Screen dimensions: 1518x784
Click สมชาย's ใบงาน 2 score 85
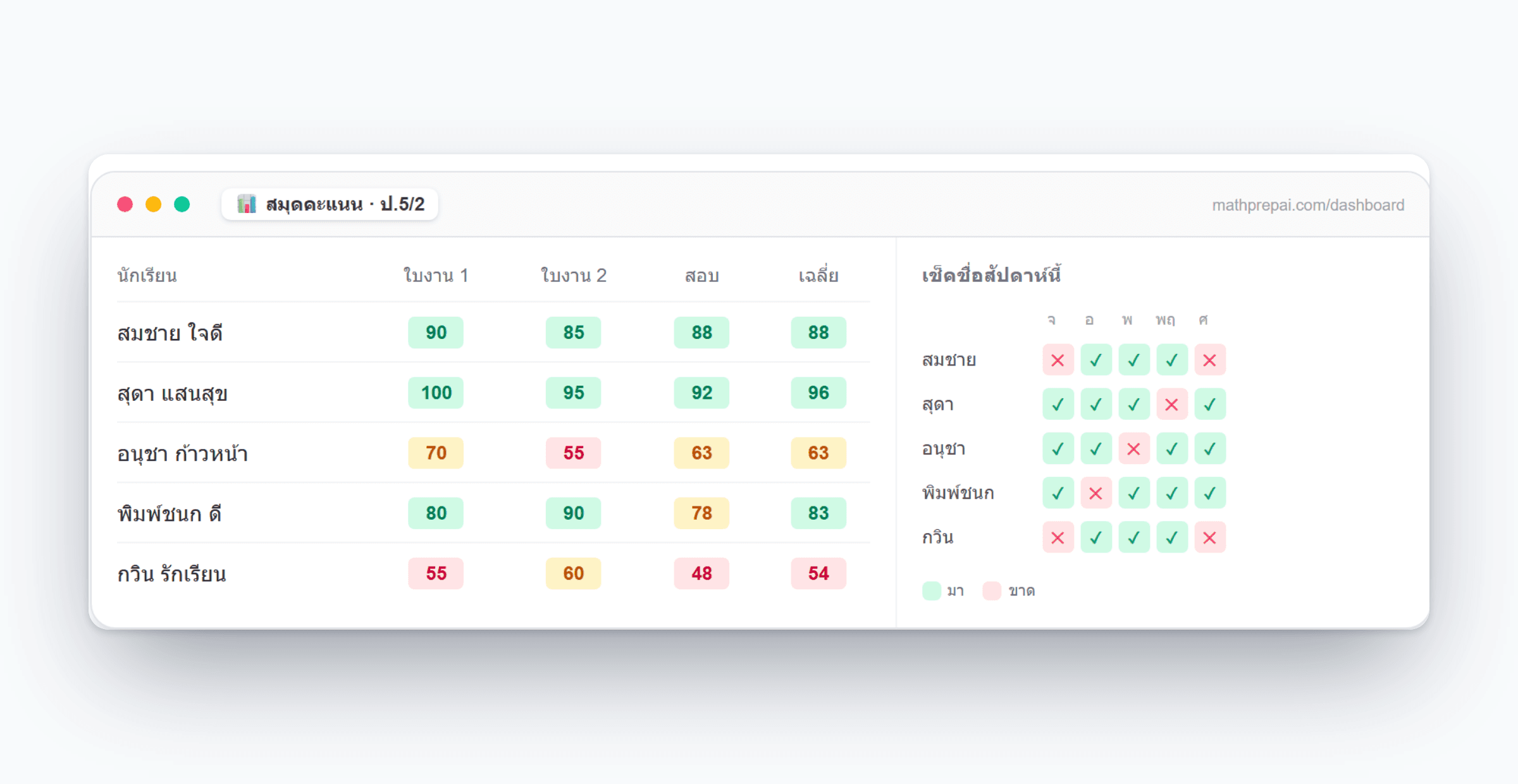(573, 333)
